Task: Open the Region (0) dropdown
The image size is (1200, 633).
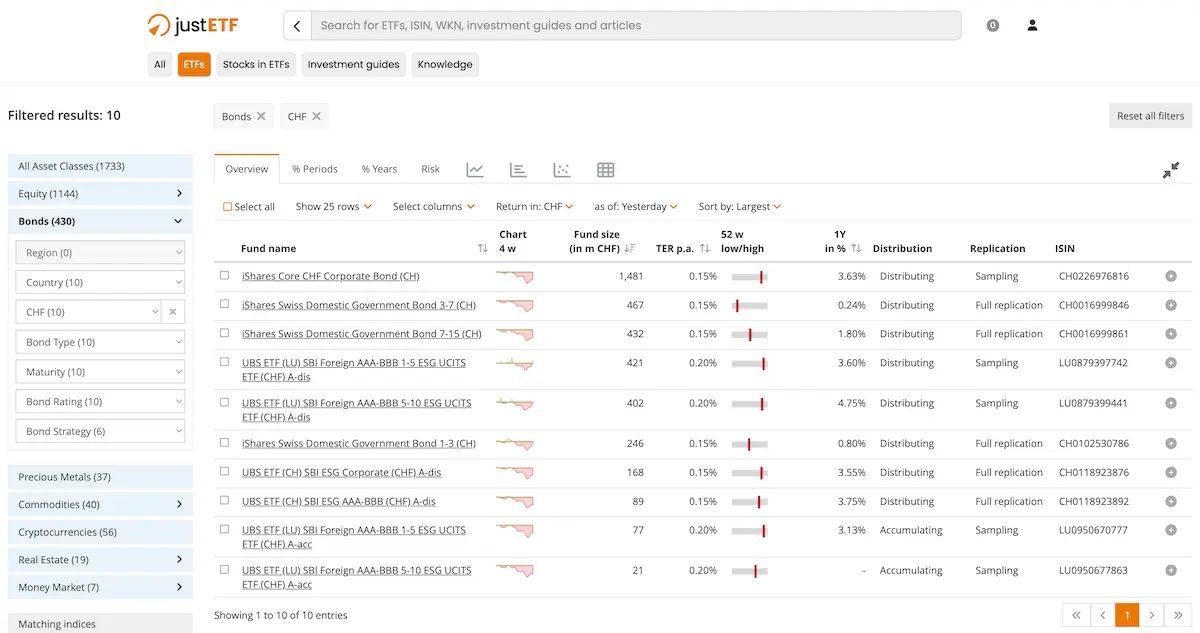Action: click(x=100, y=253)
